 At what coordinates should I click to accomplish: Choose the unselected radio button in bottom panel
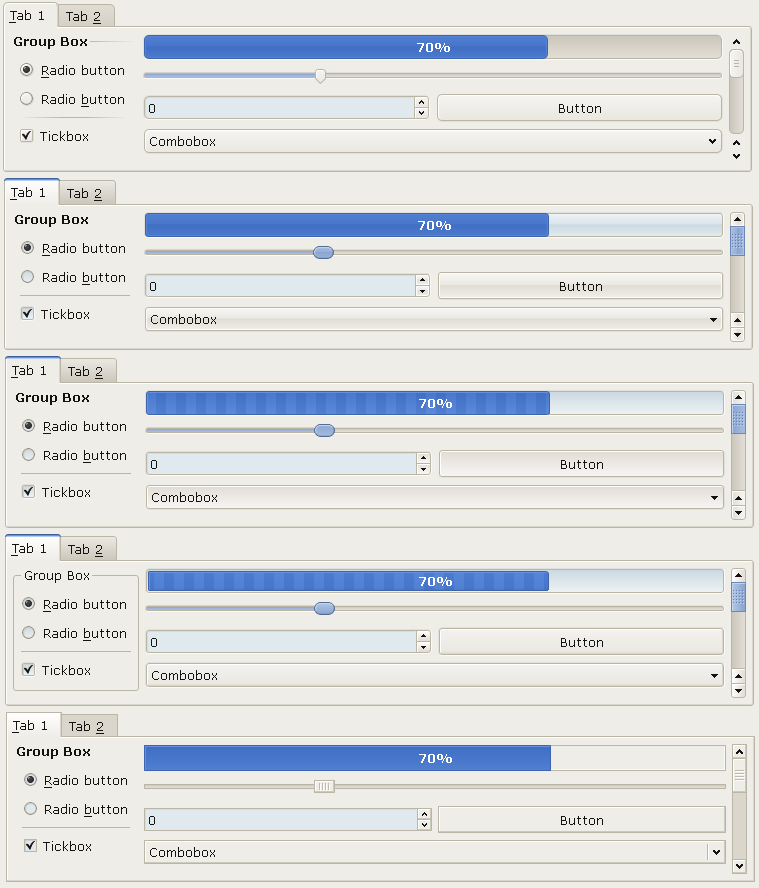[31, 809]
